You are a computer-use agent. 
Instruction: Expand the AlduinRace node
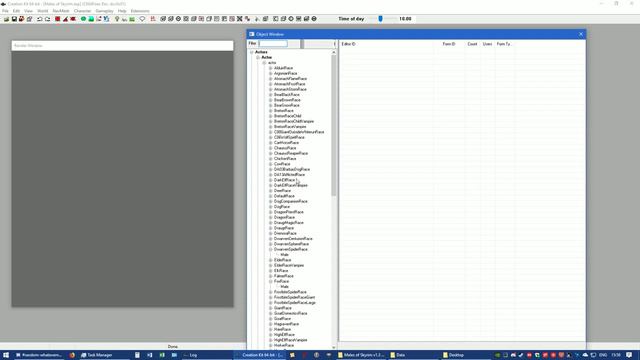pos(270,68)
